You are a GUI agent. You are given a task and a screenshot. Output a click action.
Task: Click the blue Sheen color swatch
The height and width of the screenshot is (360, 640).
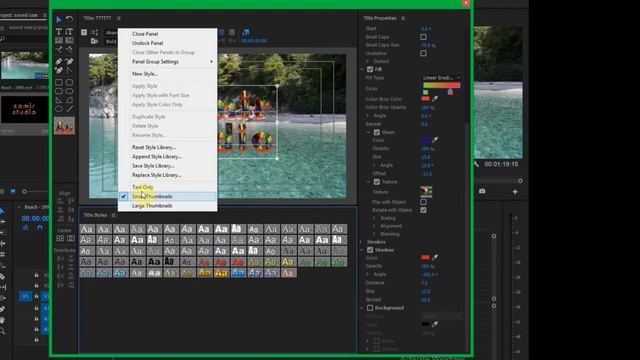coord(425,140)
